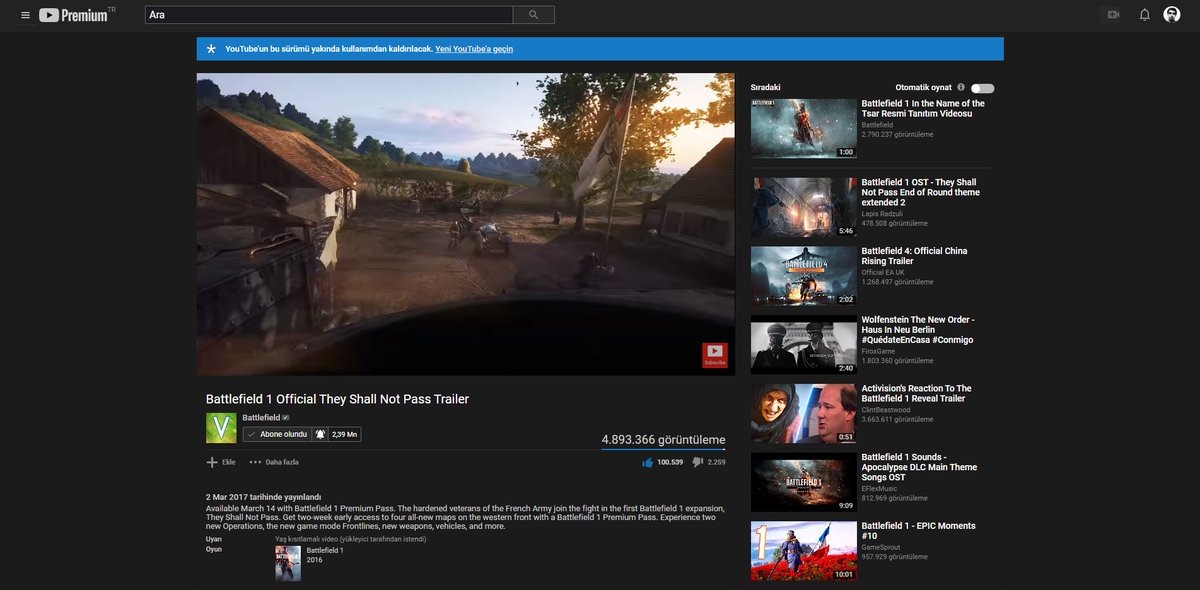Click the video player frame
The height and width of the screenshot is (590, 1200).
click(465, 224)
